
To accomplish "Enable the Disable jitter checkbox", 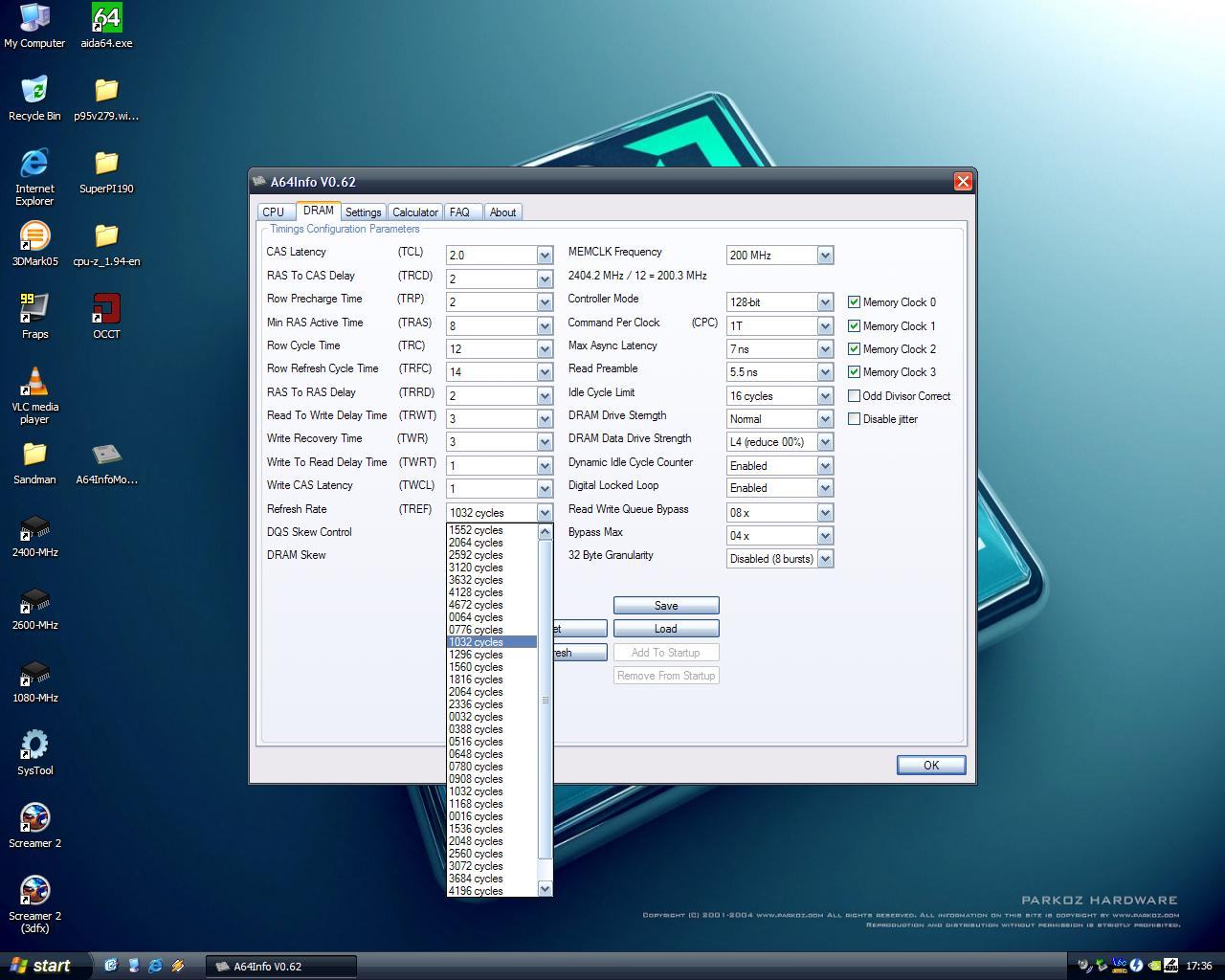I will 854,418.
